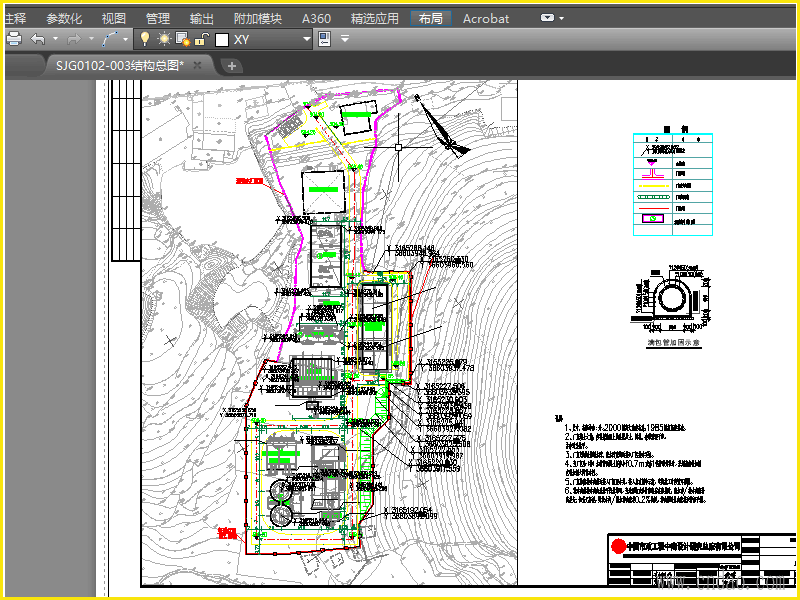Toggle layer freeze sun icon
Screen dimensions: 800x600
click(x=163, y=39)
